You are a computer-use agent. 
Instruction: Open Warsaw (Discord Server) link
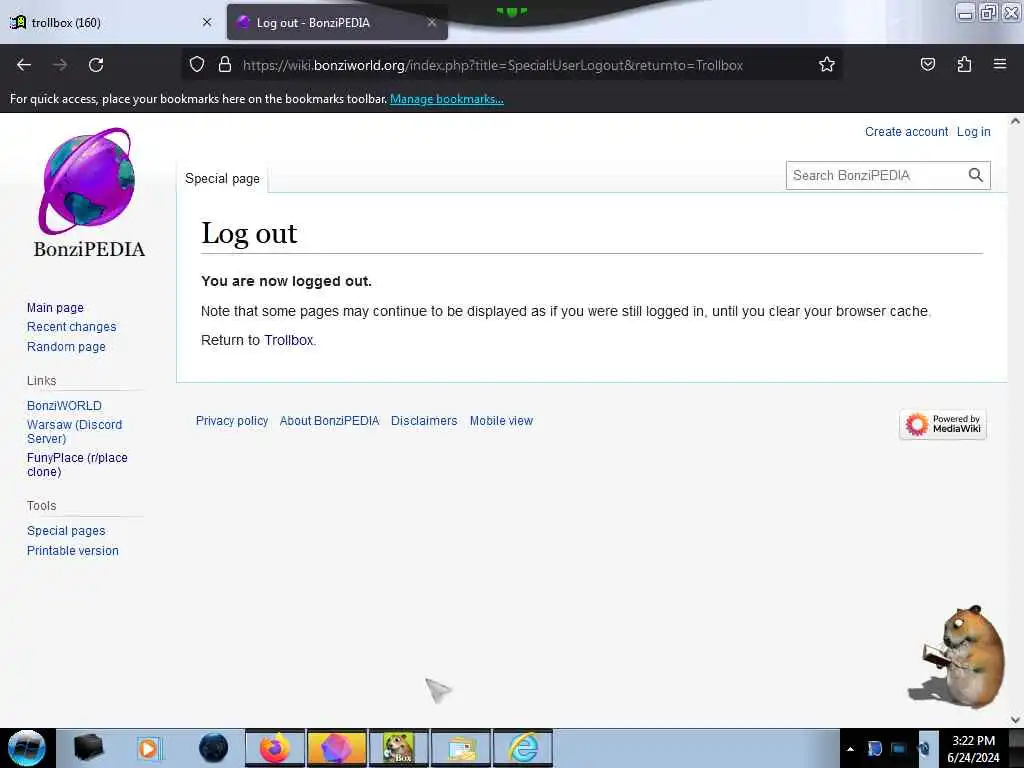(74, 432)
